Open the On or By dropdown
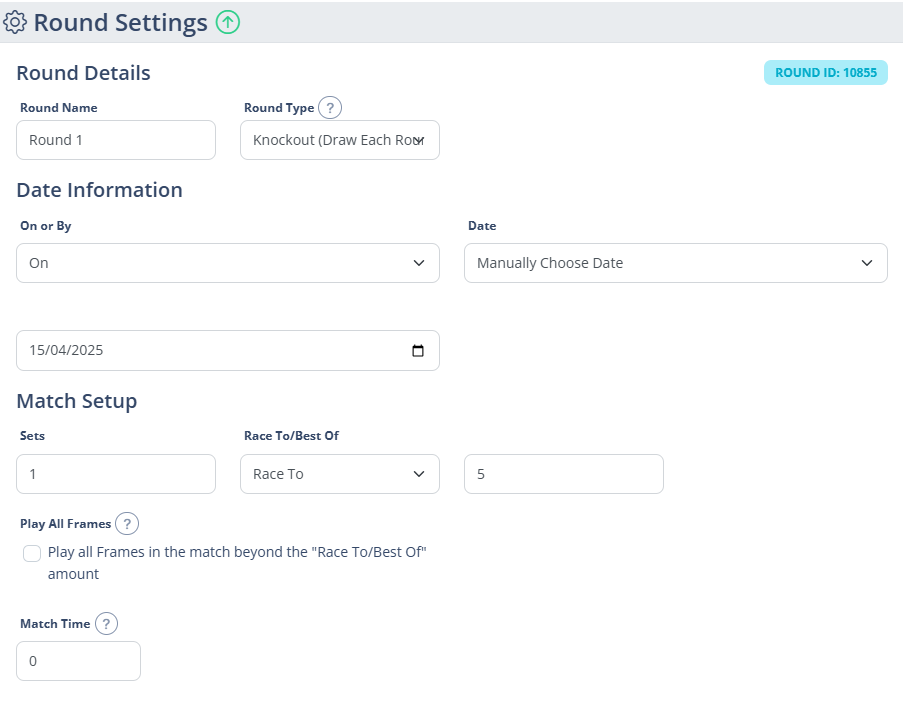903x716 pixels. [x=228, y=263]
